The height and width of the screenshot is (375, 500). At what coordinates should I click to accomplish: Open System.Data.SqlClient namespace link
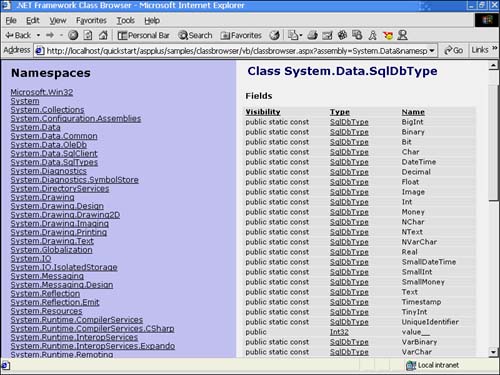[x=54, y=154]
